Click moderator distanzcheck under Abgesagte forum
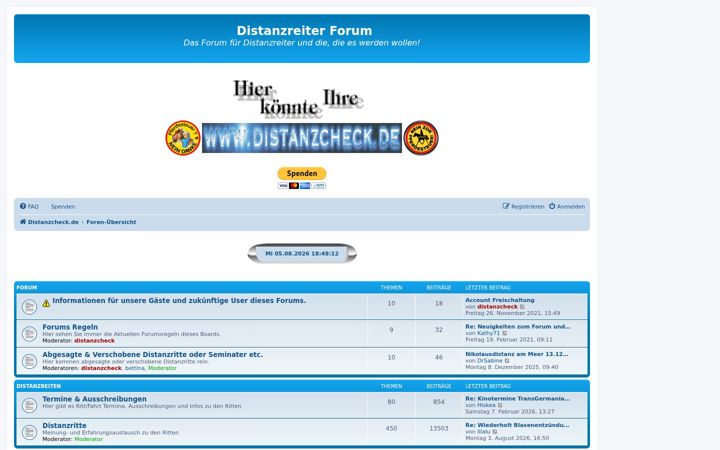 pyautogui.click(x=101, y=368)
